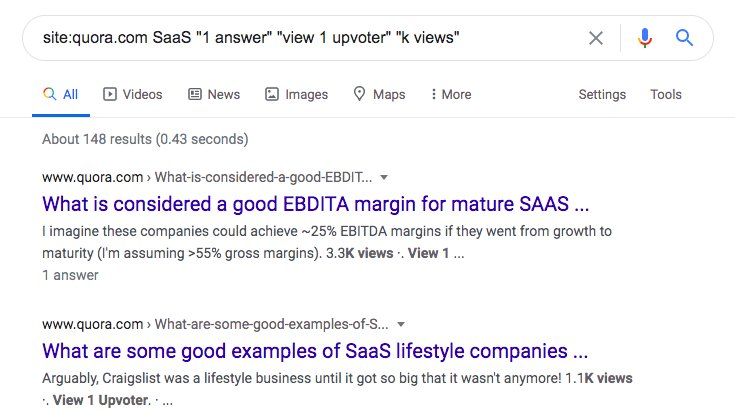735x413 pixels.
Task: Open the SaaS lifestyle companies result link
Action: click(315, 352)
